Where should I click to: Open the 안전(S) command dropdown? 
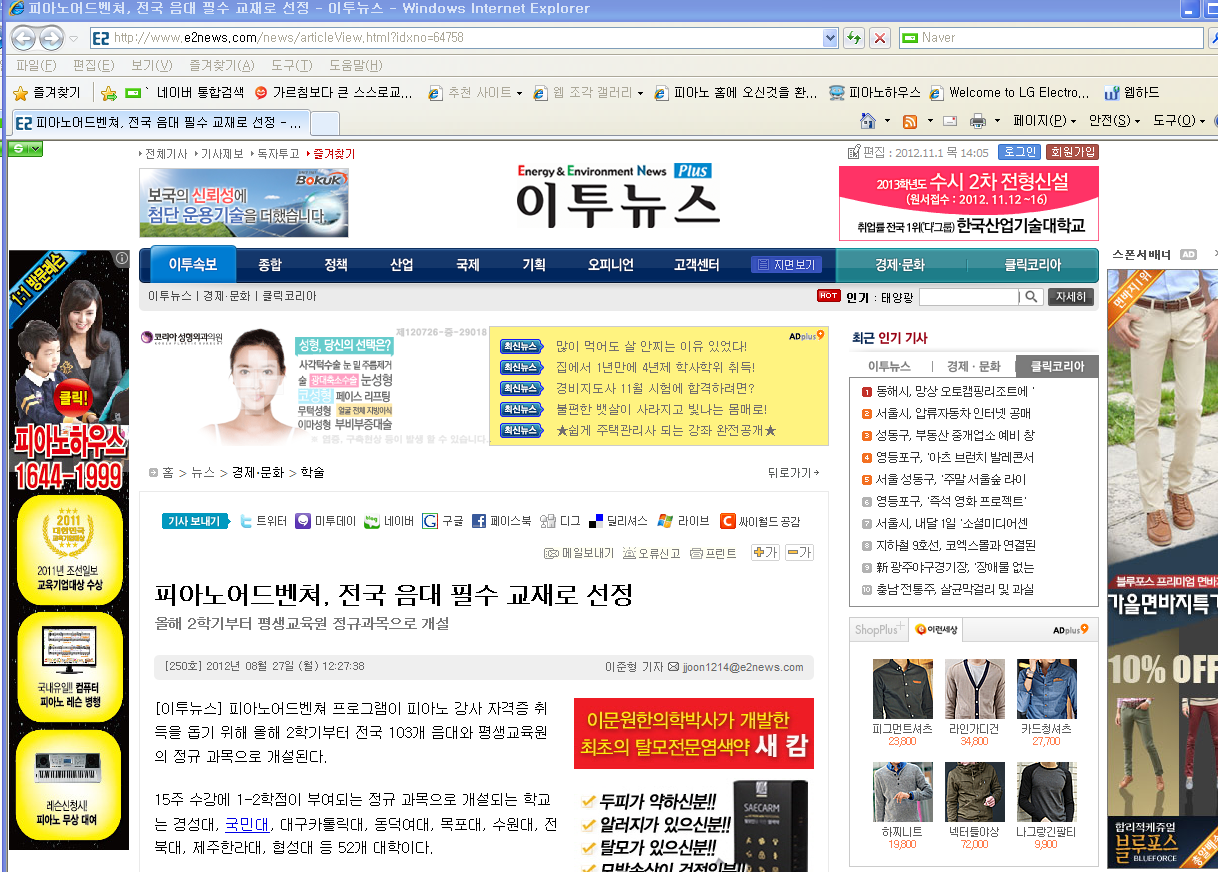1115,121
